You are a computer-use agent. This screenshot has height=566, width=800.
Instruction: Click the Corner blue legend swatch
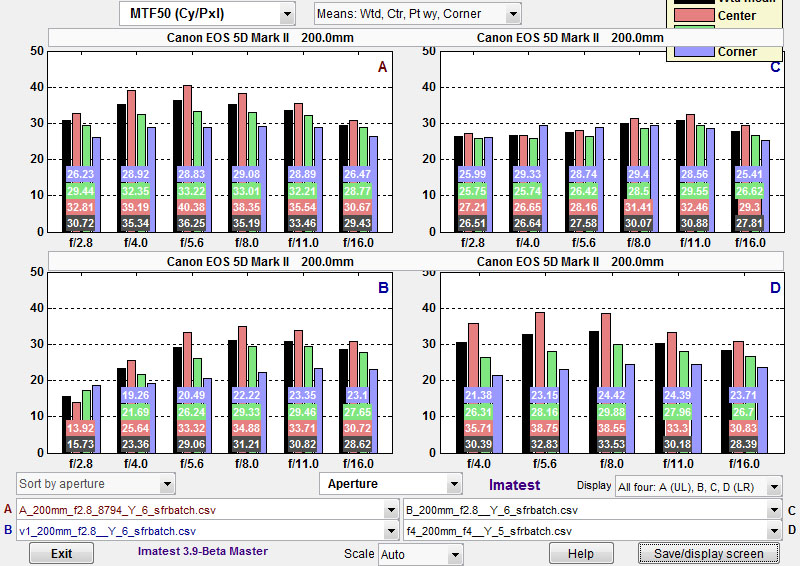694,52
